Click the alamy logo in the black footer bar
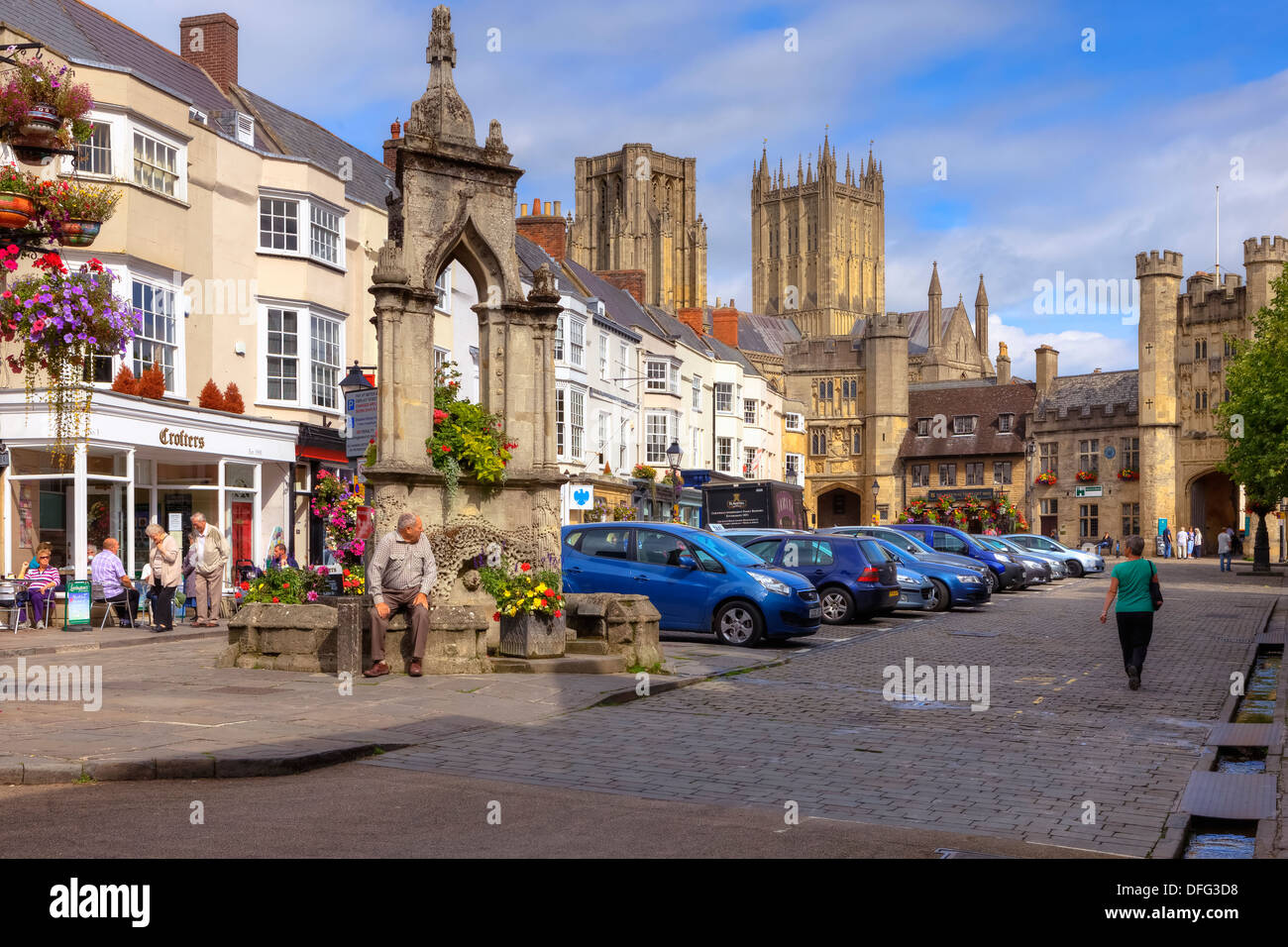The height and width of the screenshot is (947, 1288). click(99, 902)
